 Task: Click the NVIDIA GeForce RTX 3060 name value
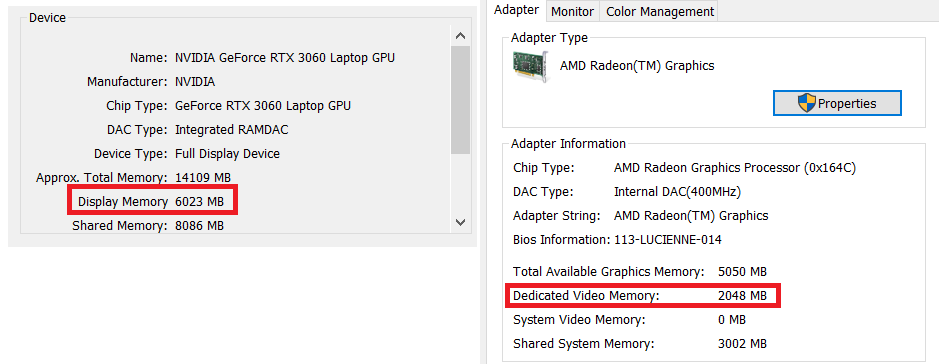[x=284, y=58]
